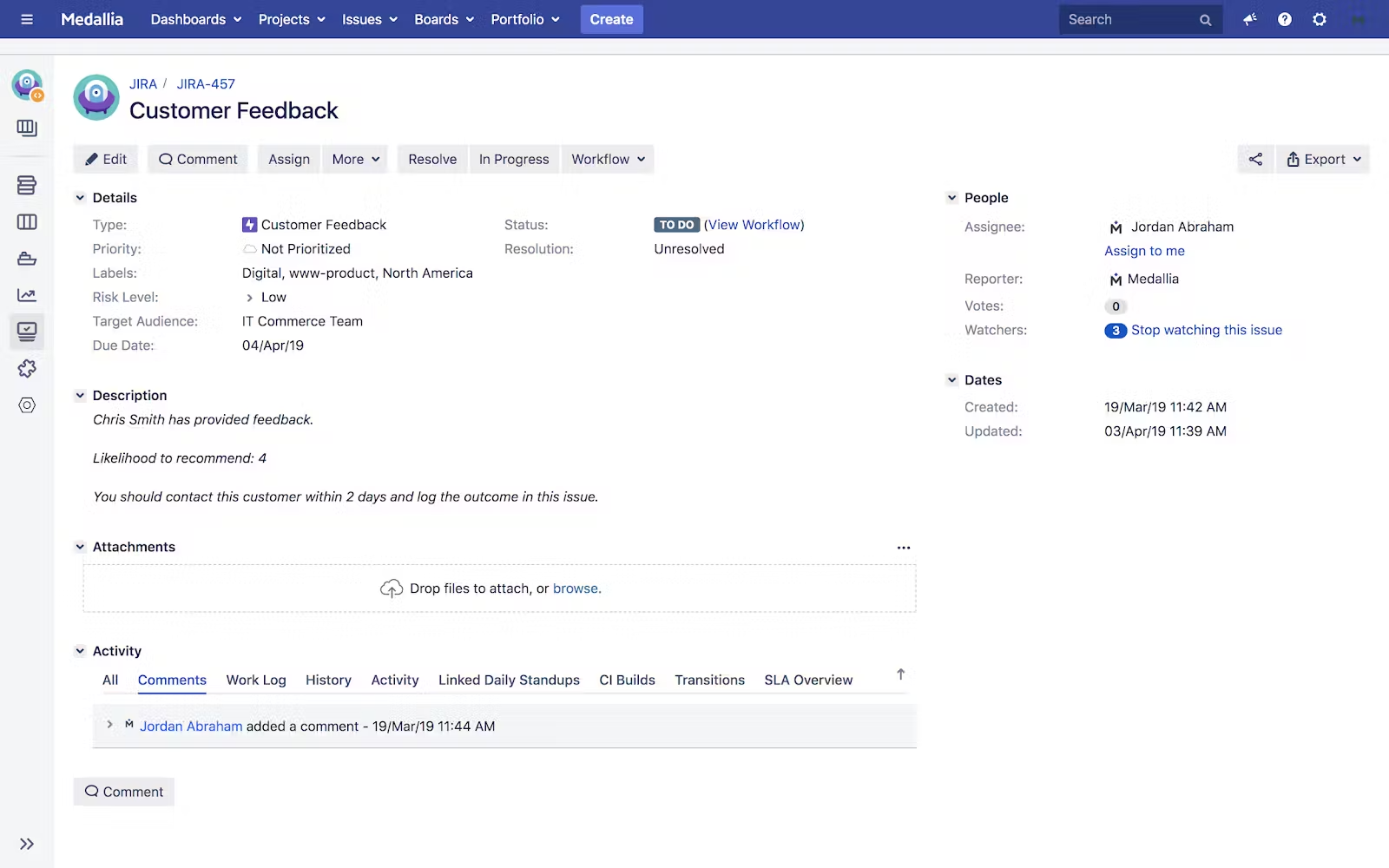This screenshot has height=868, width=1389.
Task: Open the board icon below sidebar avatar
Action: 27,128
